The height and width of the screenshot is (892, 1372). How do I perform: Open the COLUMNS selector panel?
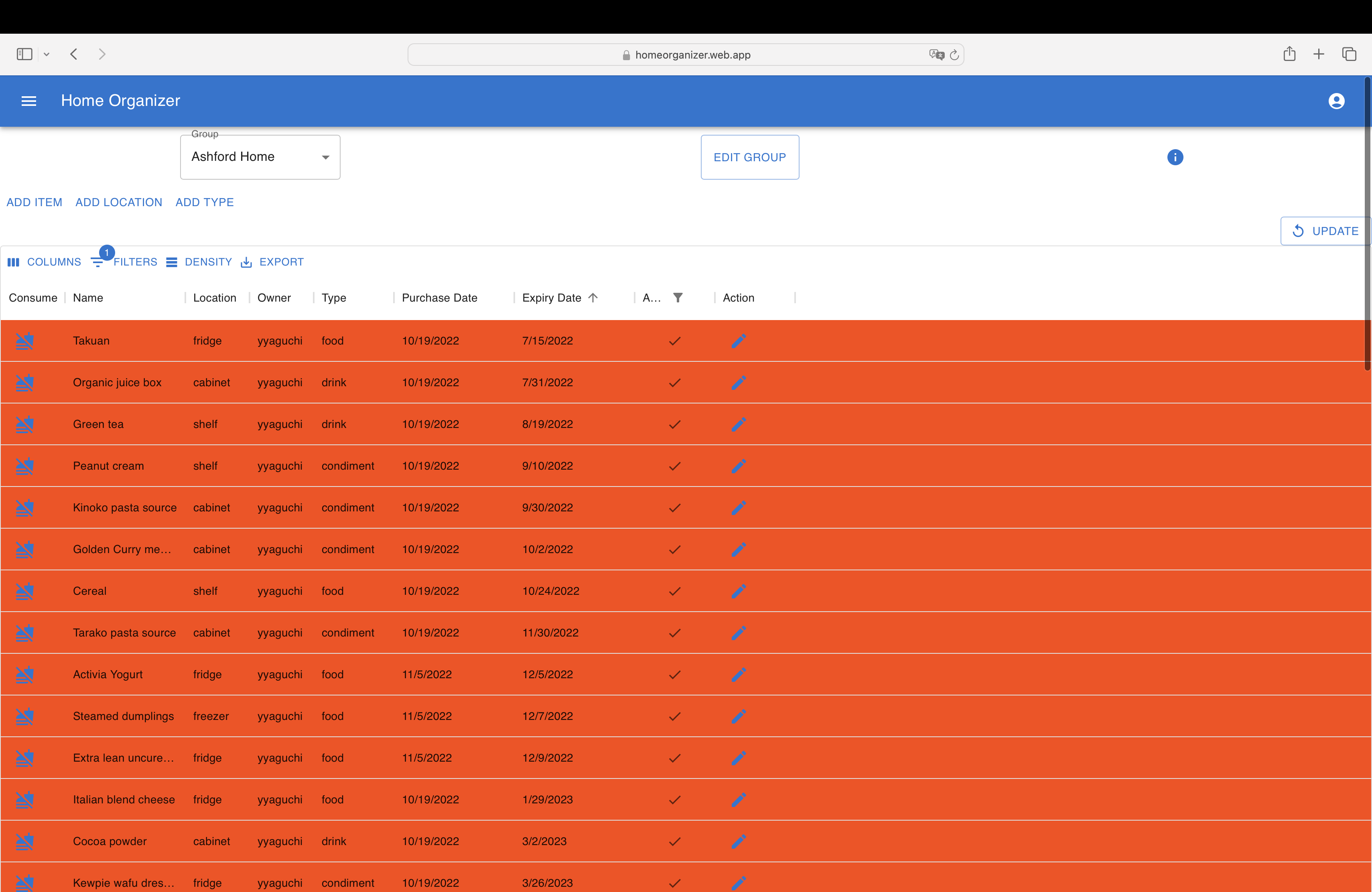[45, 262]
